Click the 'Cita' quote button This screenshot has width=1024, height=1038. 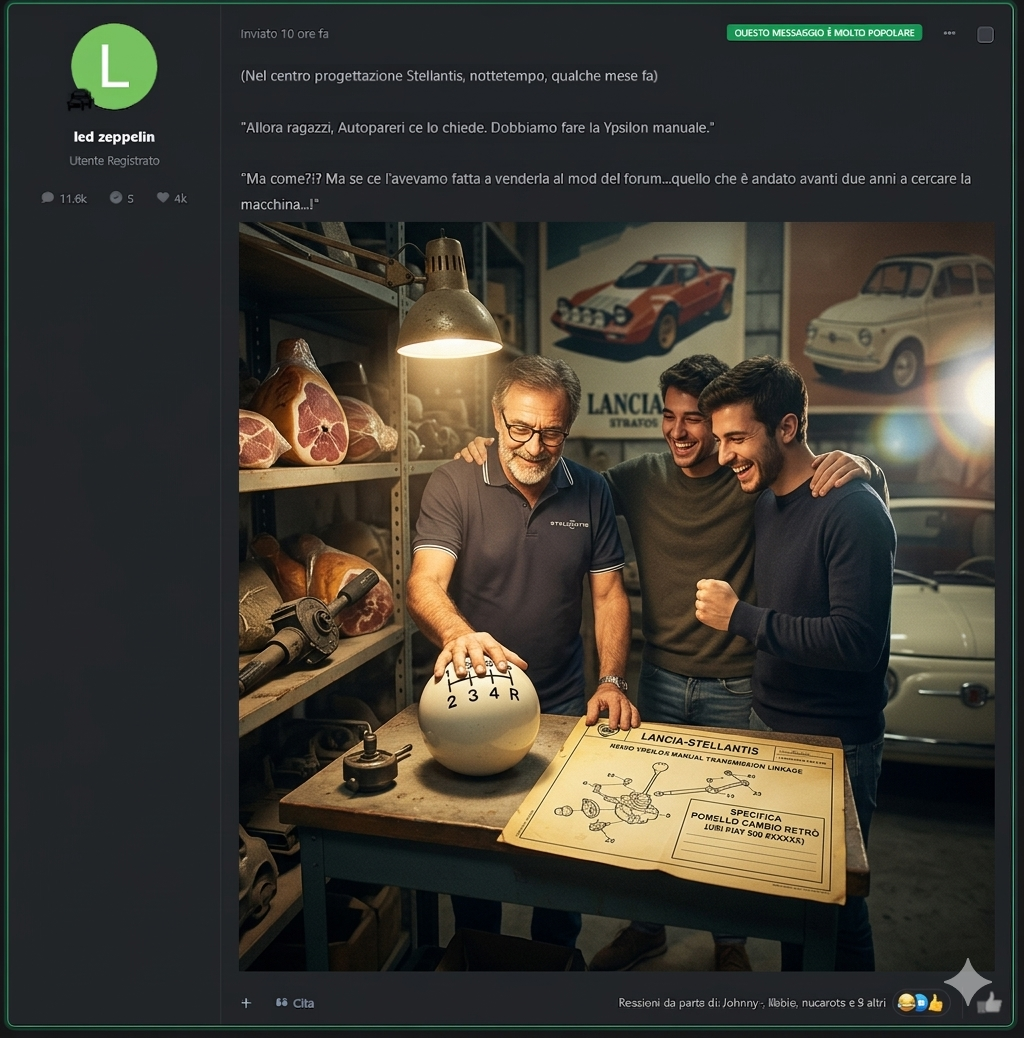pos(303,1003)
